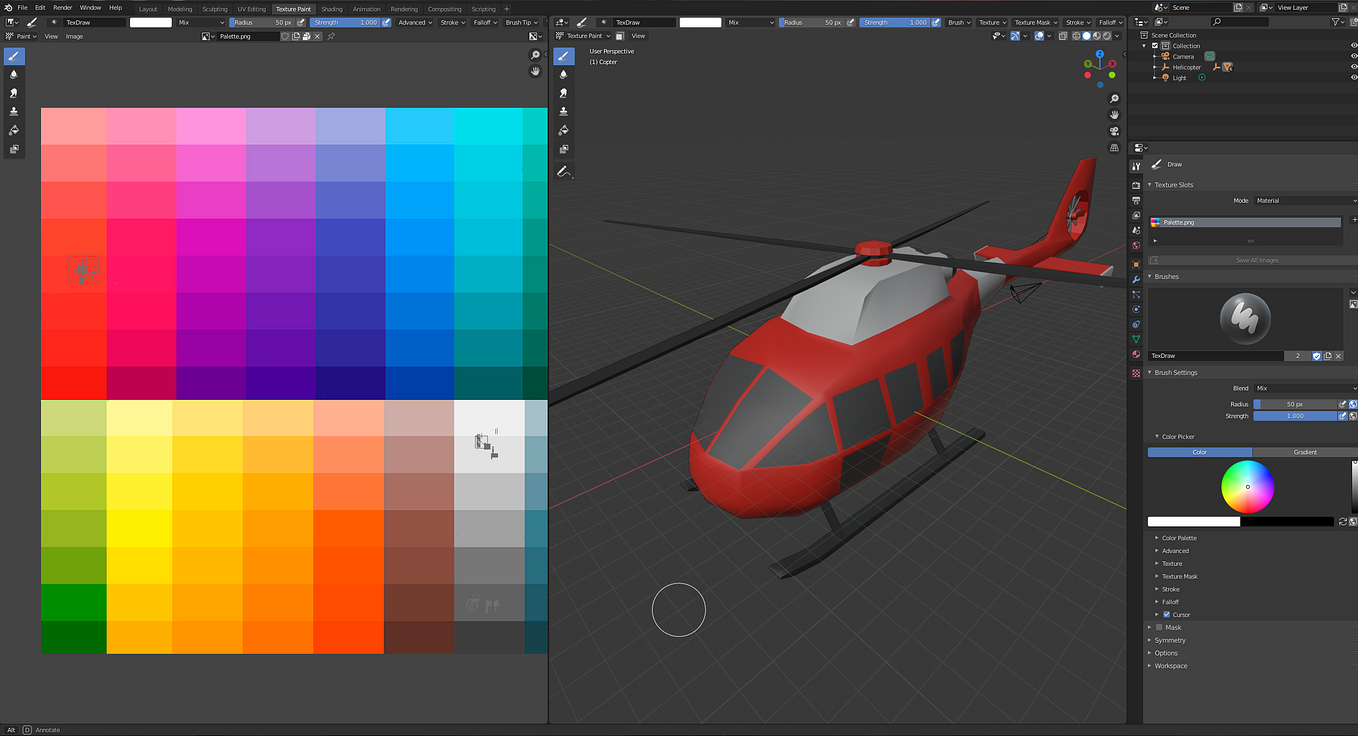Image resolution: width=1358 pixels, height=736 pixels.
Task: Activate the Annotate tool in the 3D viewport
Action: coord(564,172)
